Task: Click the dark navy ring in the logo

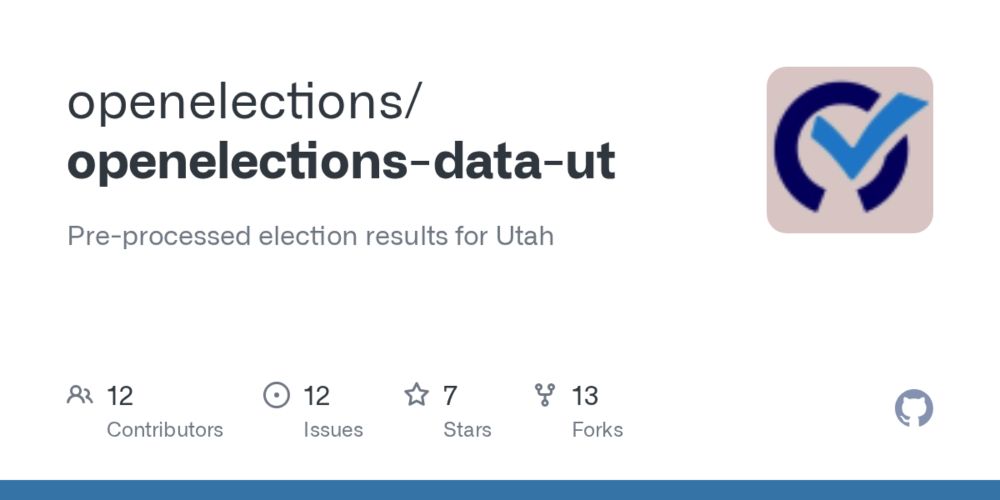Action: 841,148
